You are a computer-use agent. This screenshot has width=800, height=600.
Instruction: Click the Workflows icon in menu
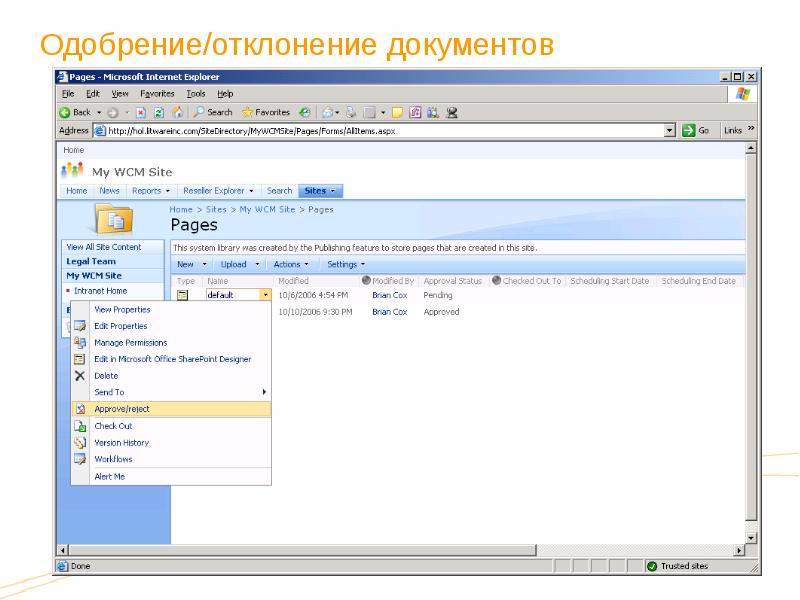pyautogui.click(x=80, y=460)
